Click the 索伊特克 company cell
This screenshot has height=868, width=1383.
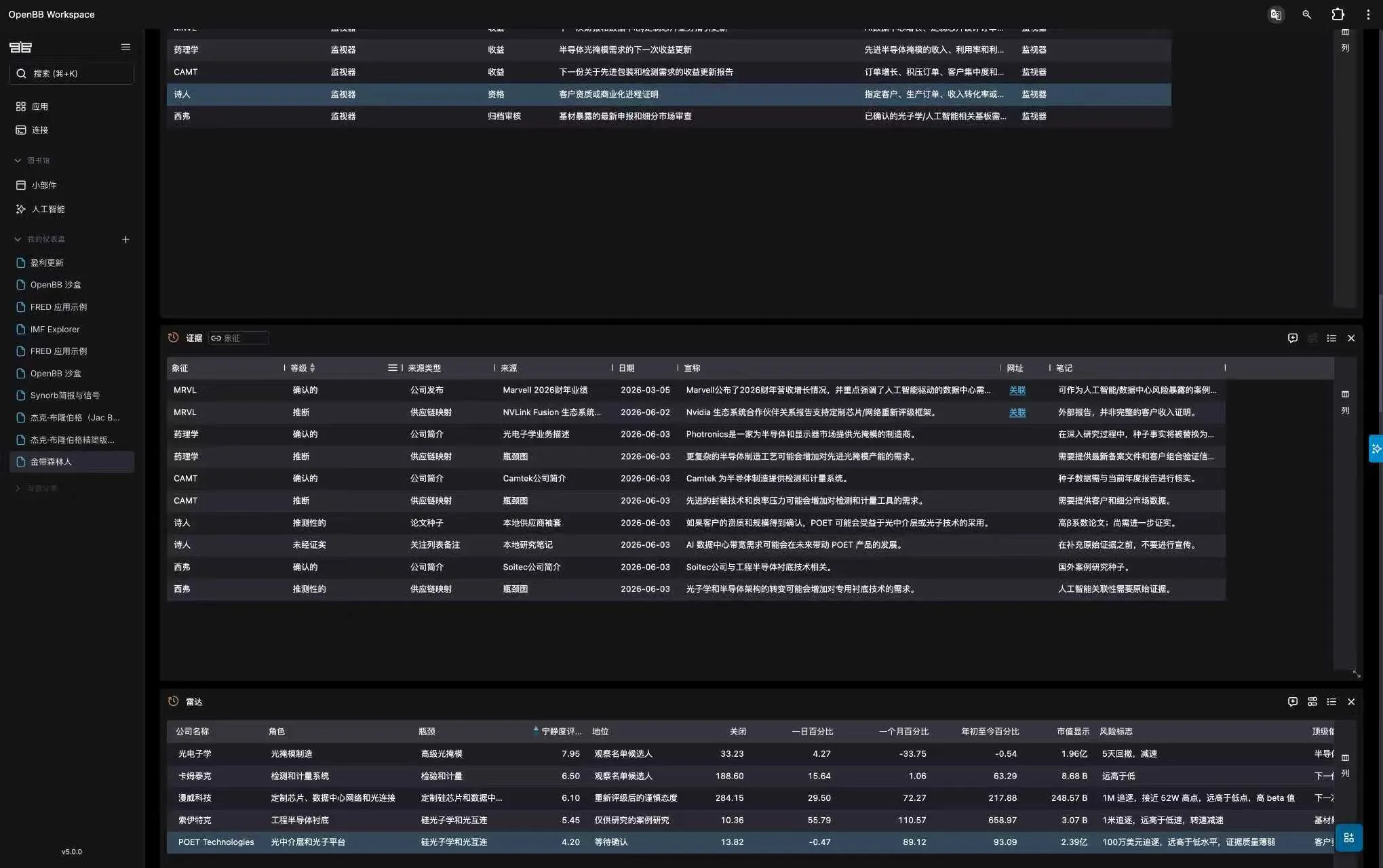point(195,821)
